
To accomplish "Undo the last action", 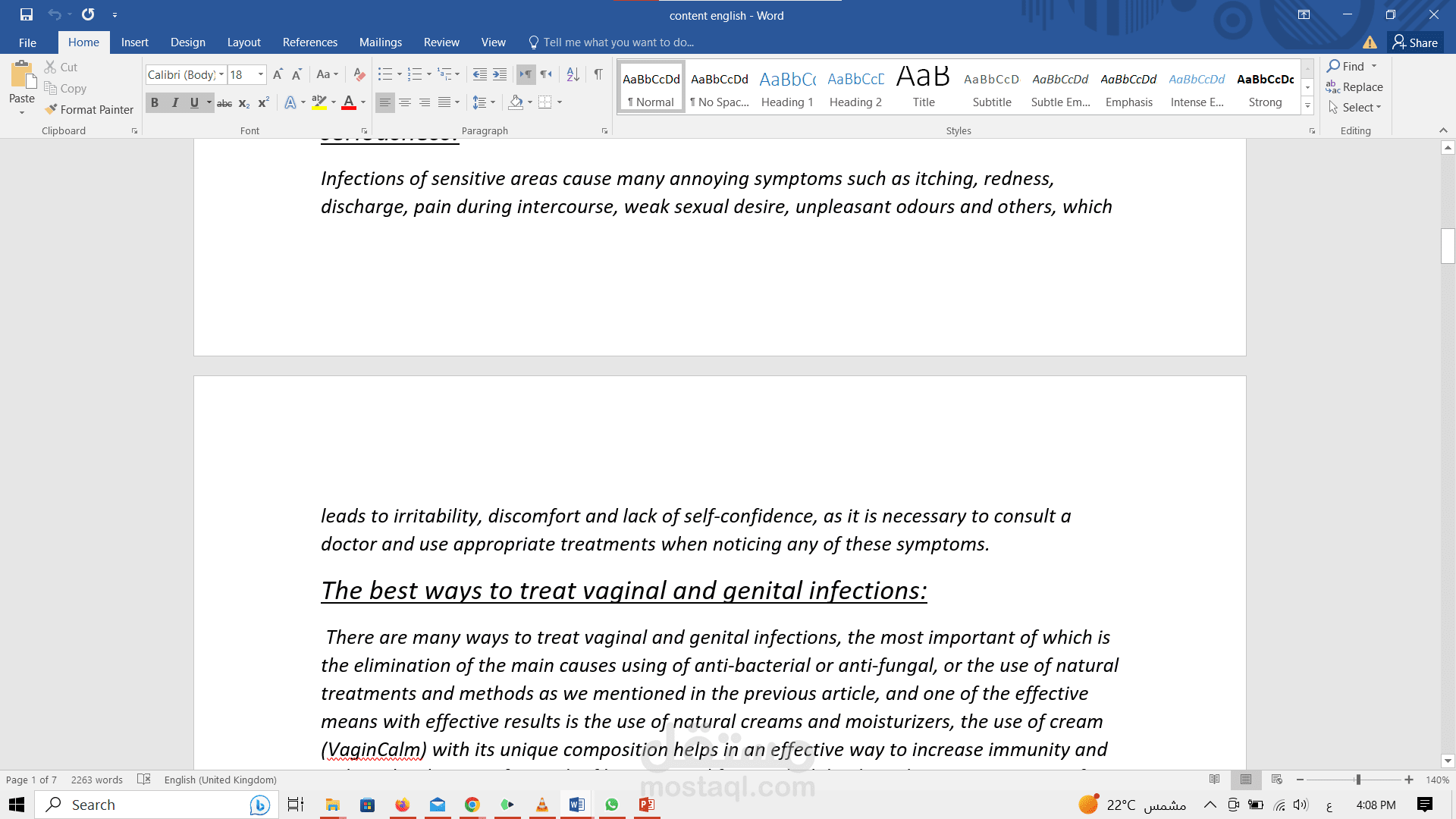I will (x=55, y=14).
